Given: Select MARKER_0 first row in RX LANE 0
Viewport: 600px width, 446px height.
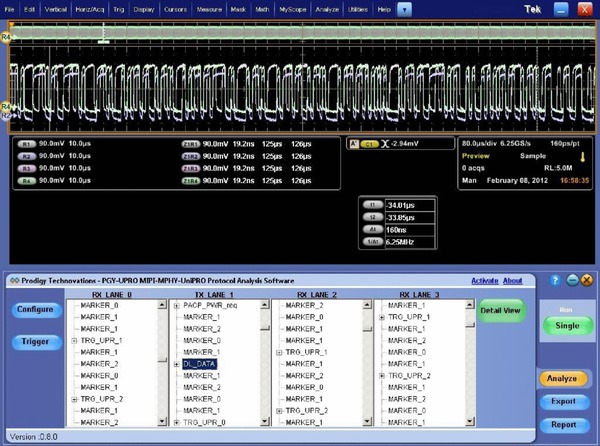Looking at the screenshot, I should tap(99, 305).
